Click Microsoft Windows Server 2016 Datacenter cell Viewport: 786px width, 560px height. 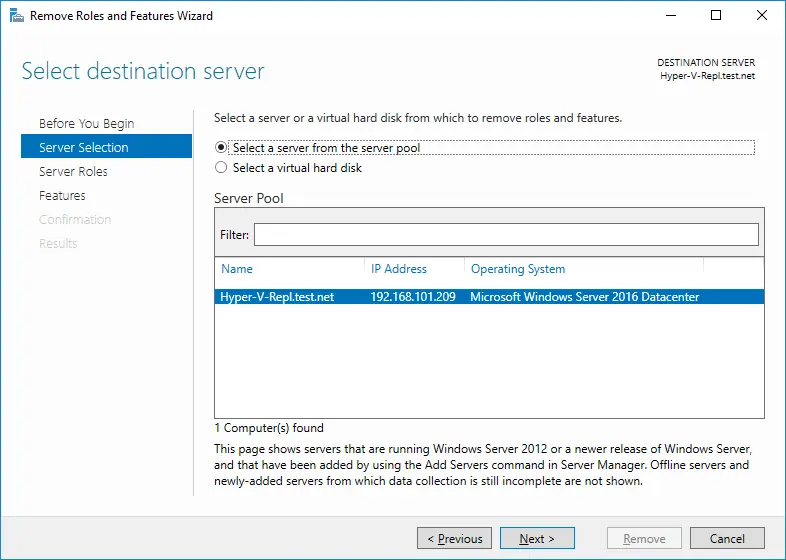pos(584,297)
